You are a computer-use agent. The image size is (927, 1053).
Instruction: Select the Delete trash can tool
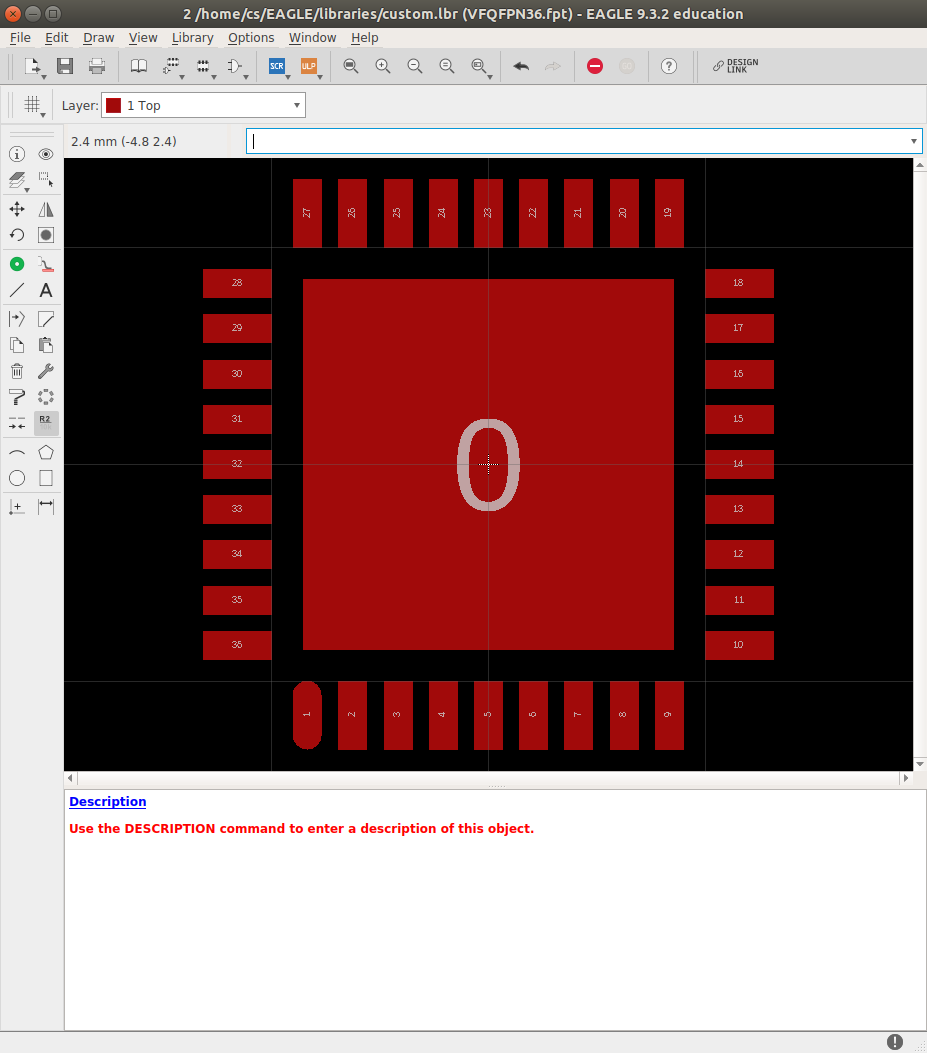(x=17, y=371)
